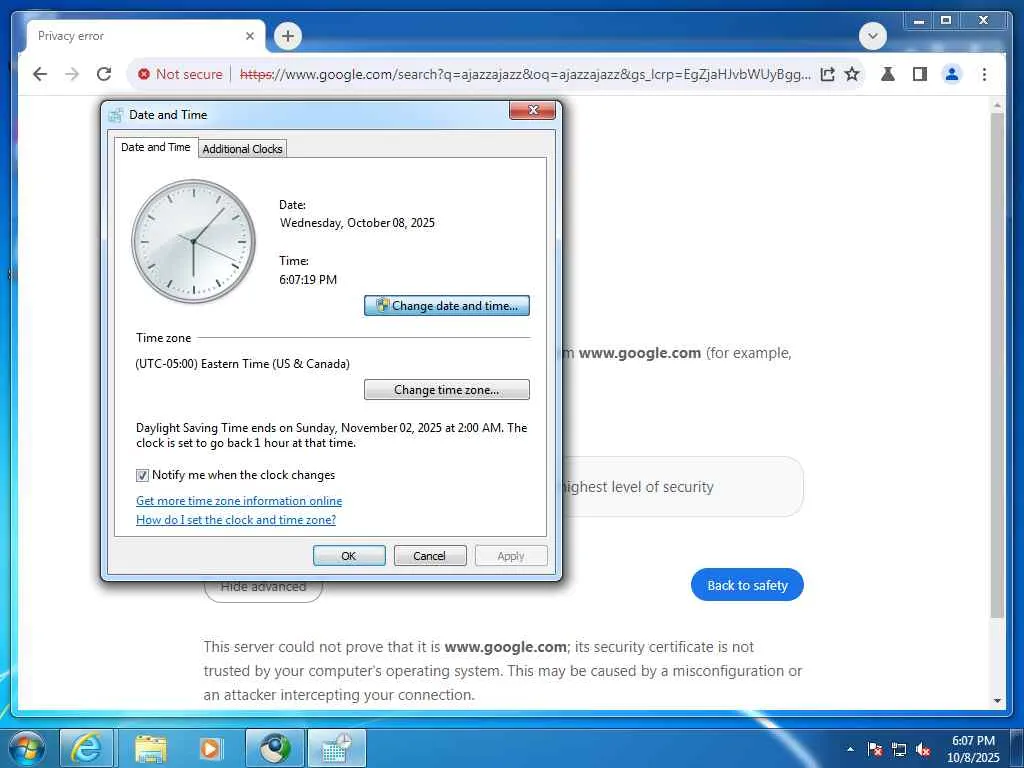Click the page scrollbar up arrow
1024x768 pixels.
click(997, 105)
